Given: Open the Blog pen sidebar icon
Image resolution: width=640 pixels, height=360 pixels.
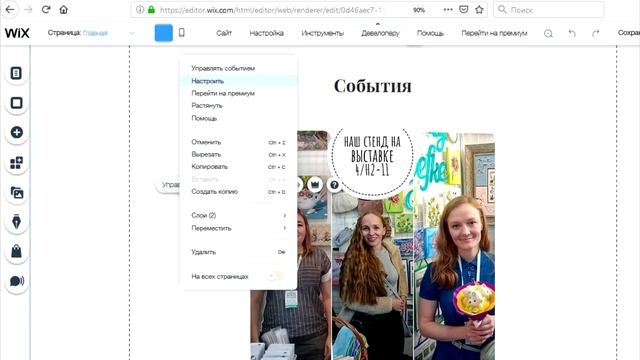Looking at the screenshot, I should click(x=16, y=222).
